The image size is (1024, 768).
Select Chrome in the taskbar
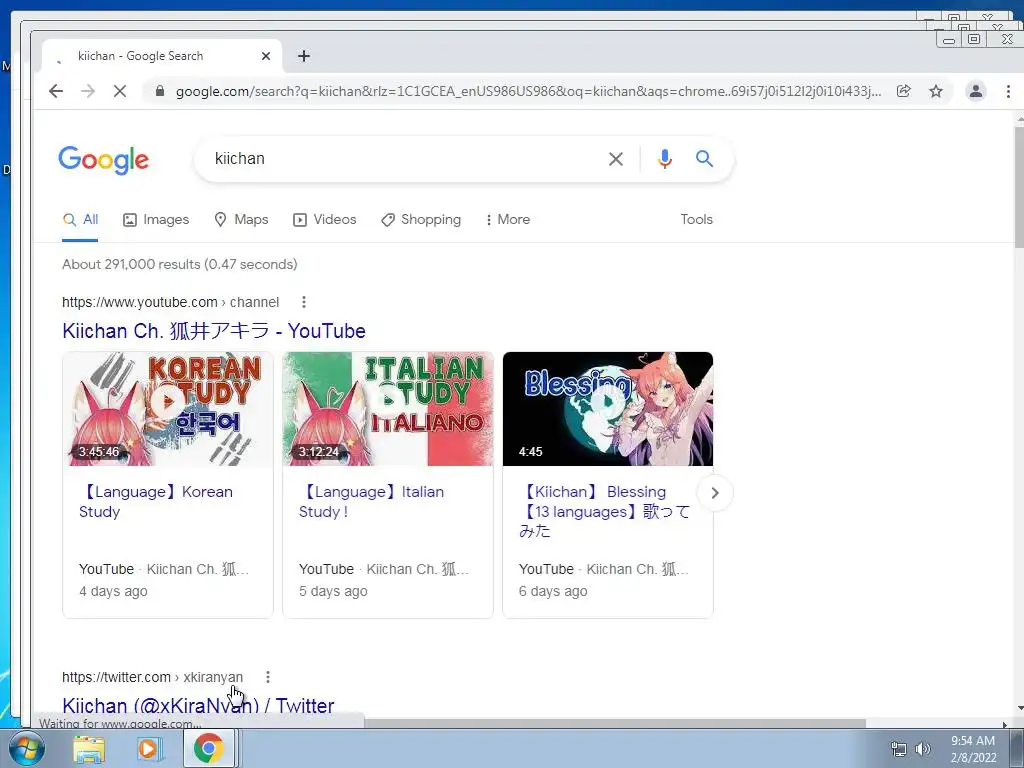click(x=209, y=748)
